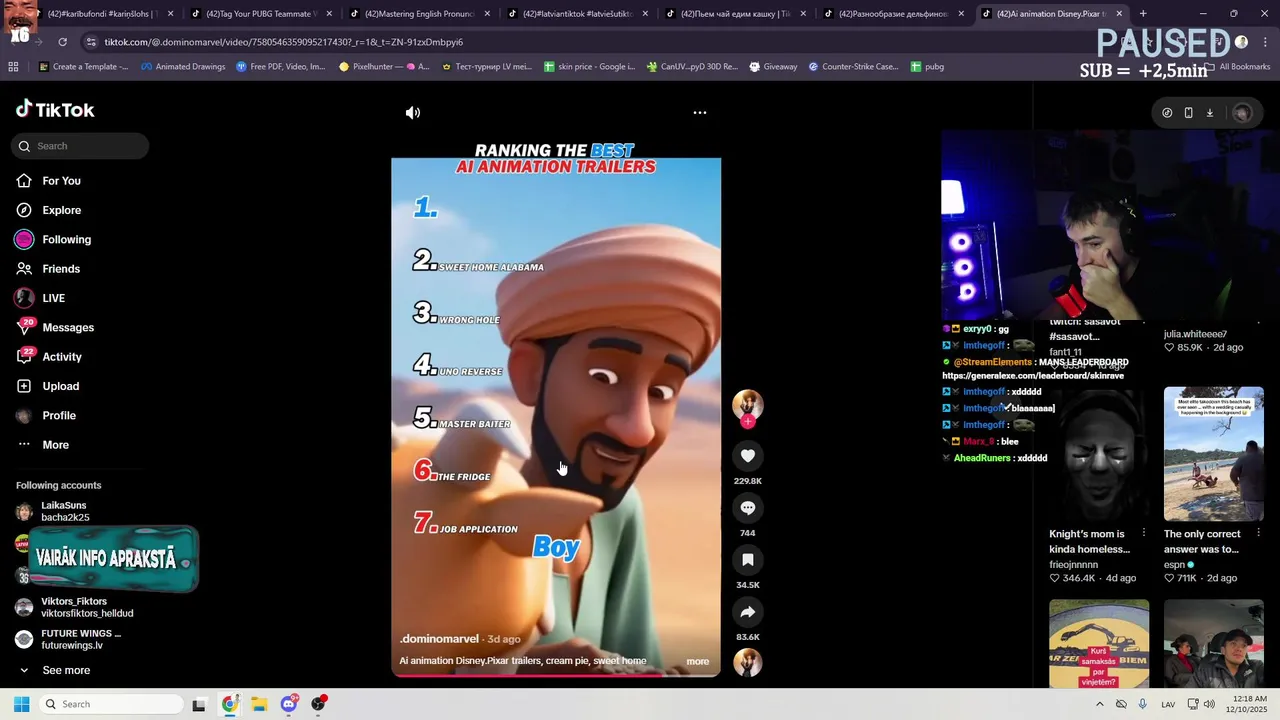
Task: Open the pubg bookmark
Action: 927,67
